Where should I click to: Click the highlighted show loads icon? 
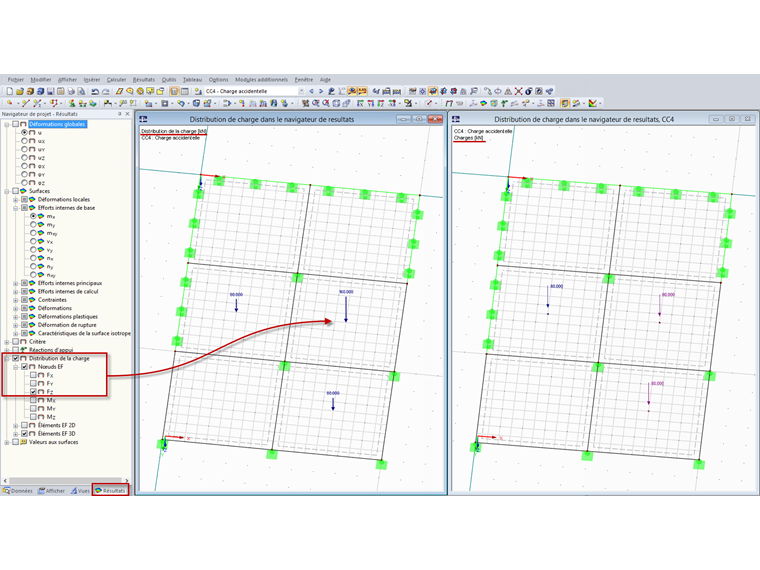433,91
